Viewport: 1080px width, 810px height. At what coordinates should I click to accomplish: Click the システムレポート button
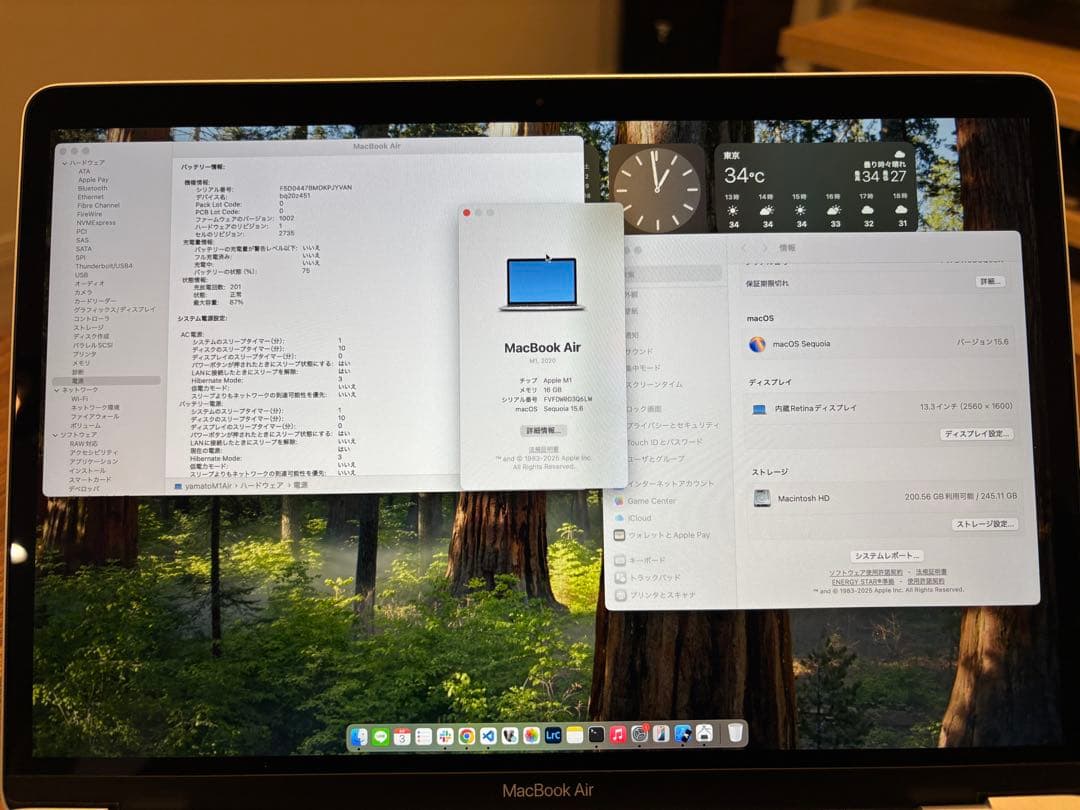(888, 557)
